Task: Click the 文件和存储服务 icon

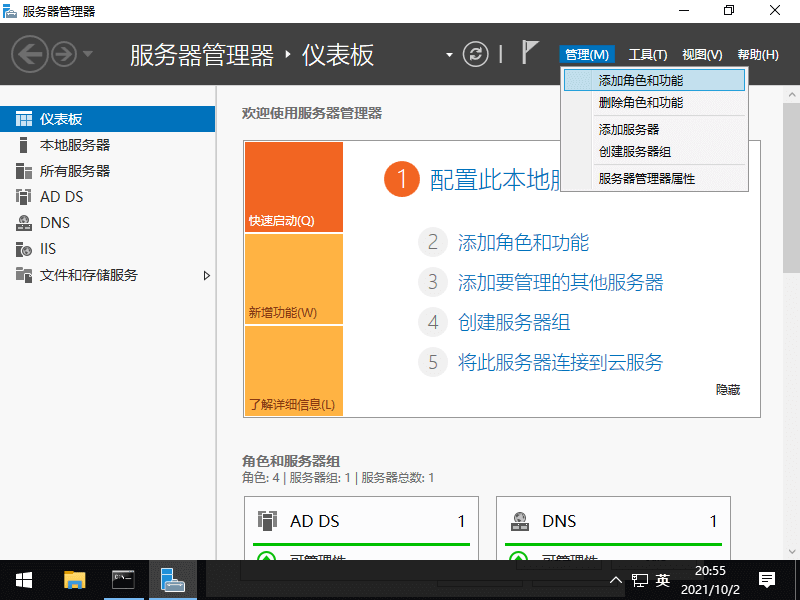Action: click(23, 274)
